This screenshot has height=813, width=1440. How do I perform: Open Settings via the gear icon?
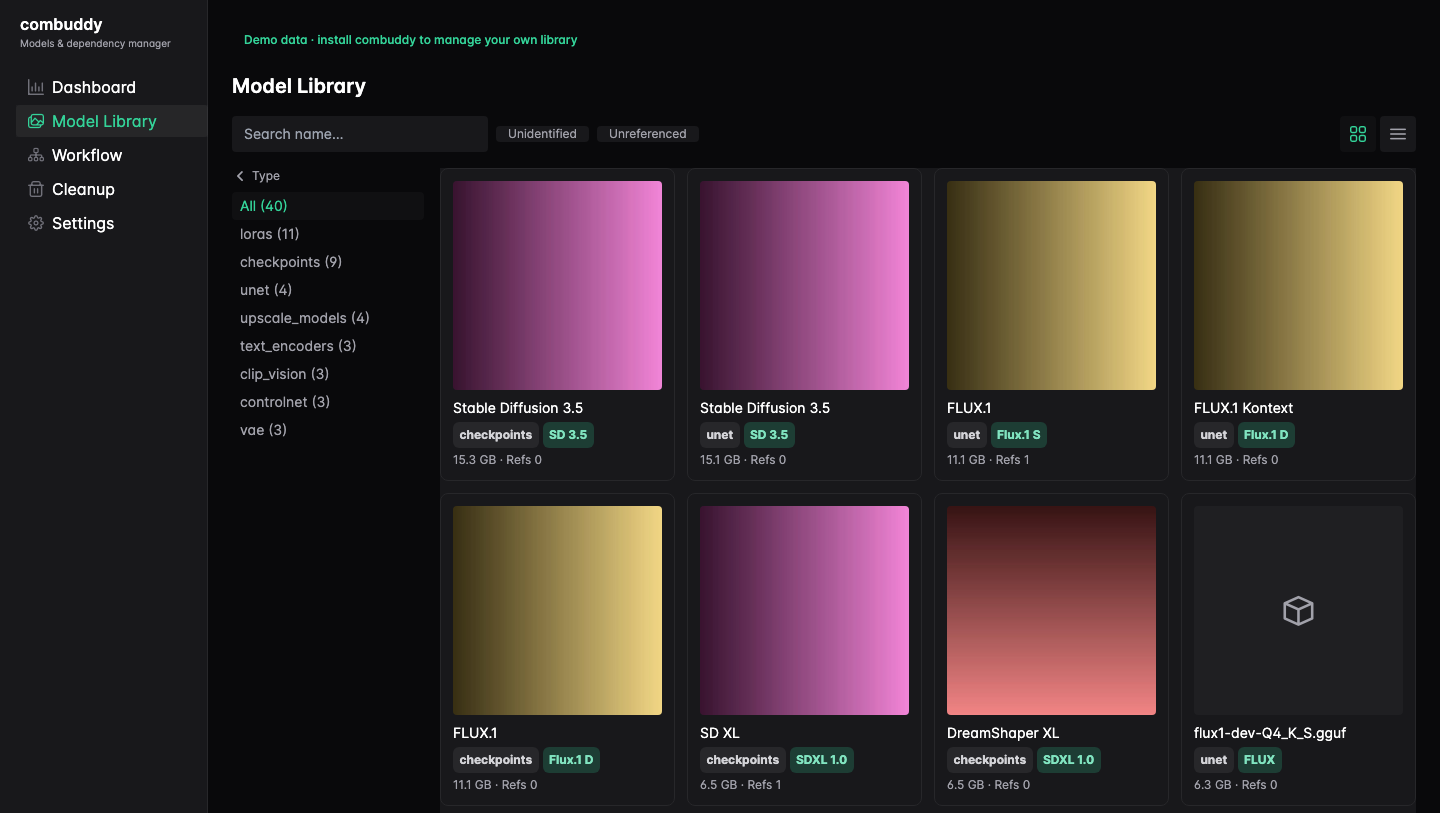point(36,223)
